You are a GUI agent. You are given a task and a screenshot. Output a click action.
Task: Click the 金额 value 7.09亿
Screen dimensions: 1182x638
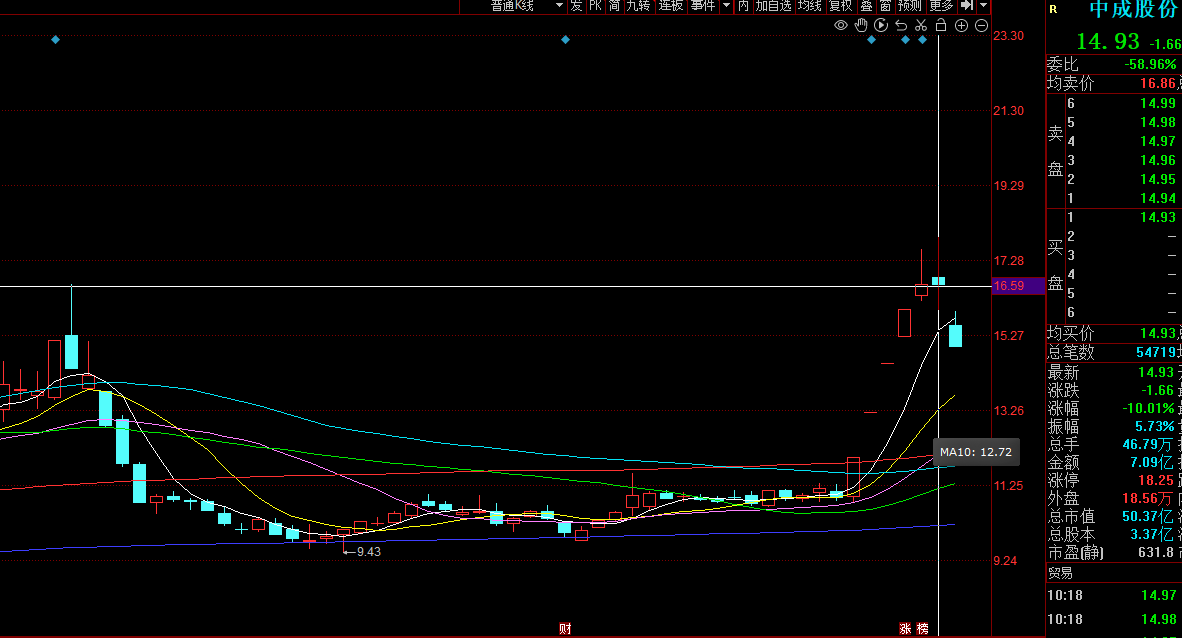click(1151, 462)
